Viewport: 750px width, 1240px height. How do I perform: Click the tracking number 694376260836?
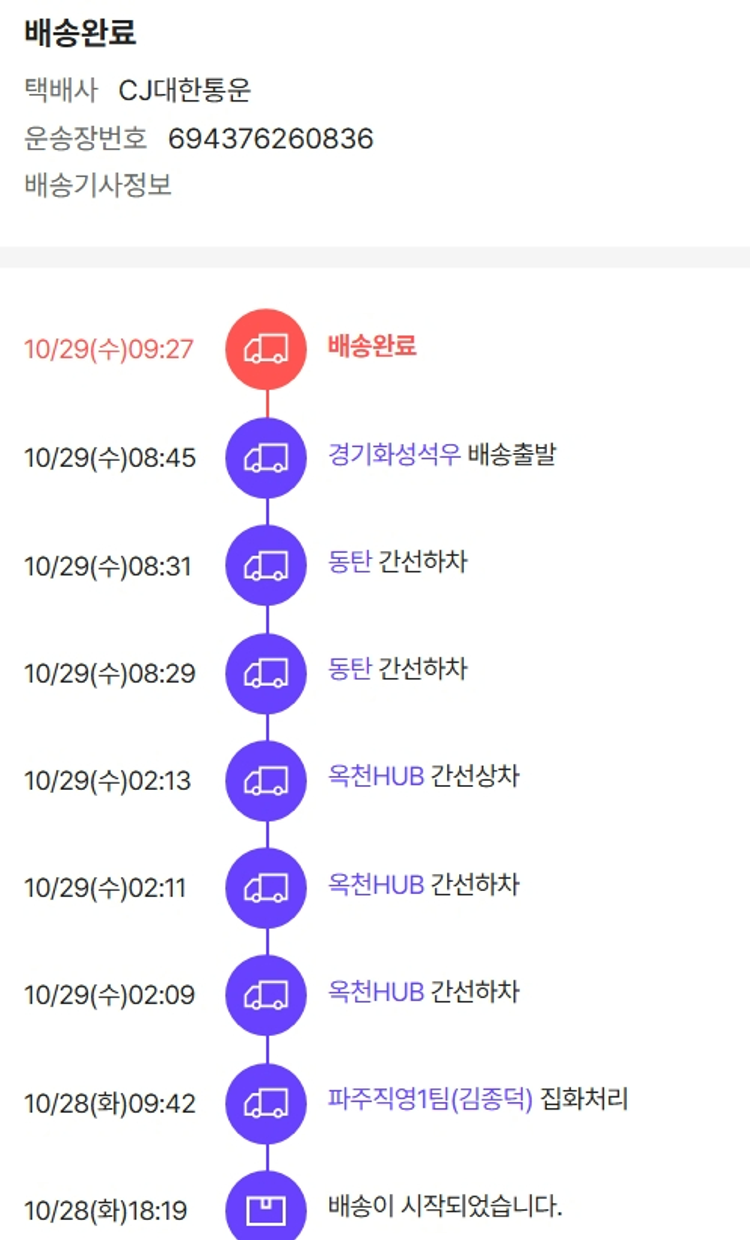270,139
